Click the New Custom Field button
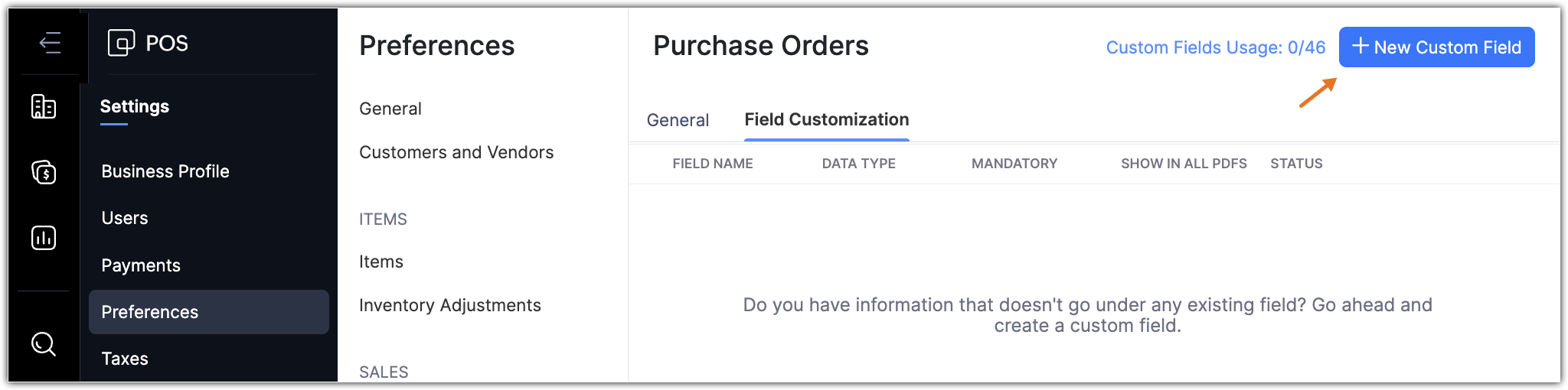 [1436, 47]
